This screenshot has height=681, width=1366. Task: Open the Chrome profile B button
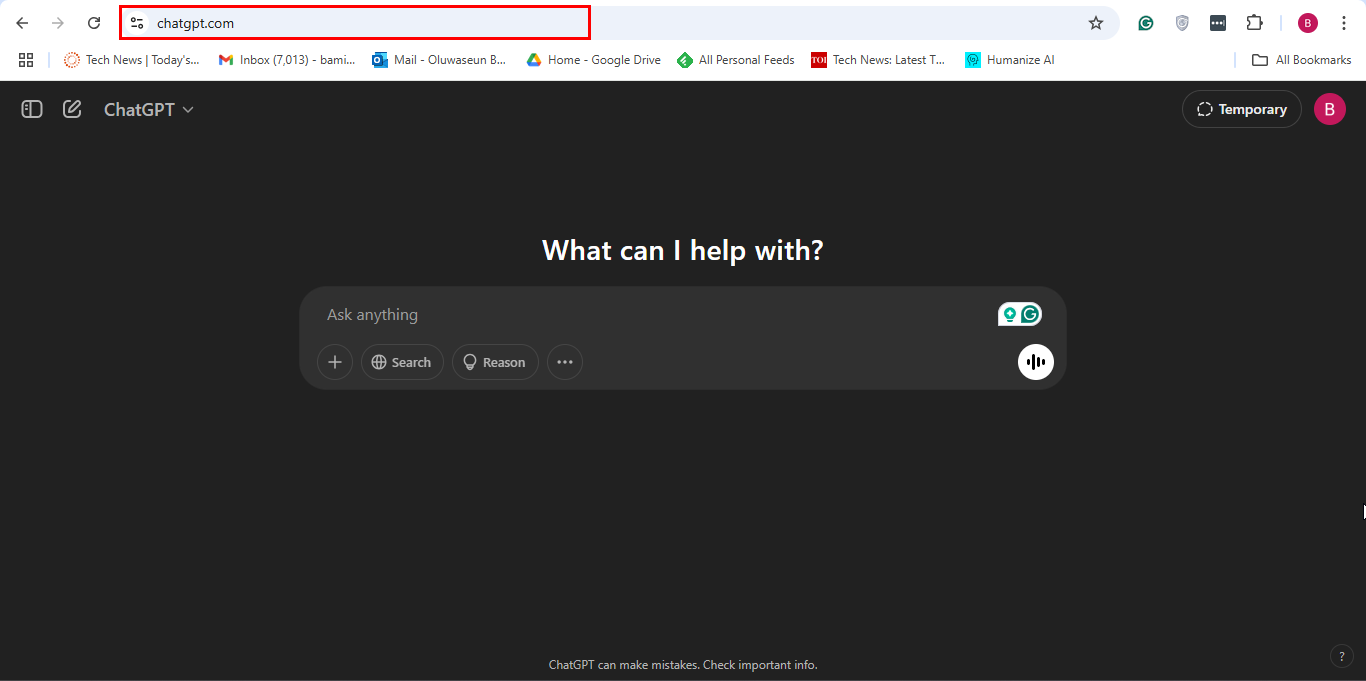click(x=1308, y=23)
